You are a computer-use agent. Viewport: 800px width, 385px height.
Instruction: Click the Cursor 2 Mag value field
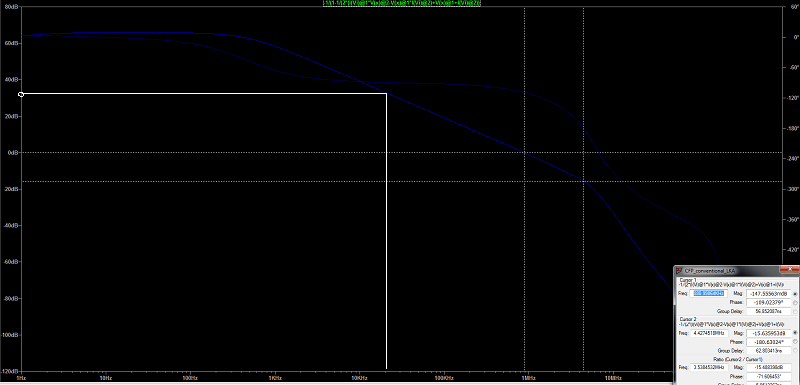(768, 333)
